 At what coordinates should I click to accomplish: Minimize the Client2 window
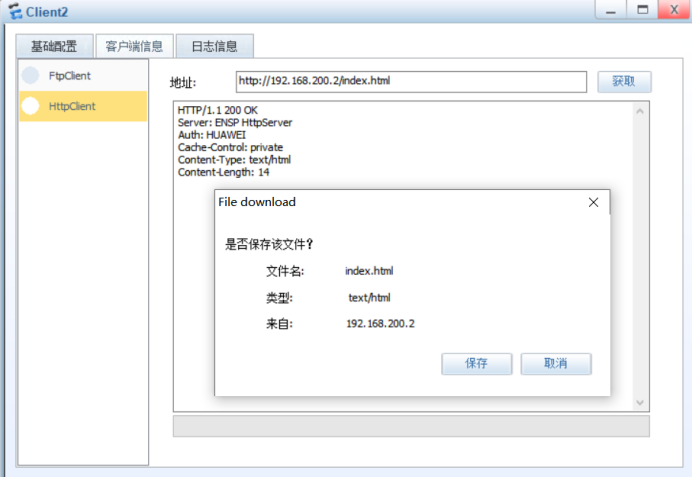coord(611,10)
